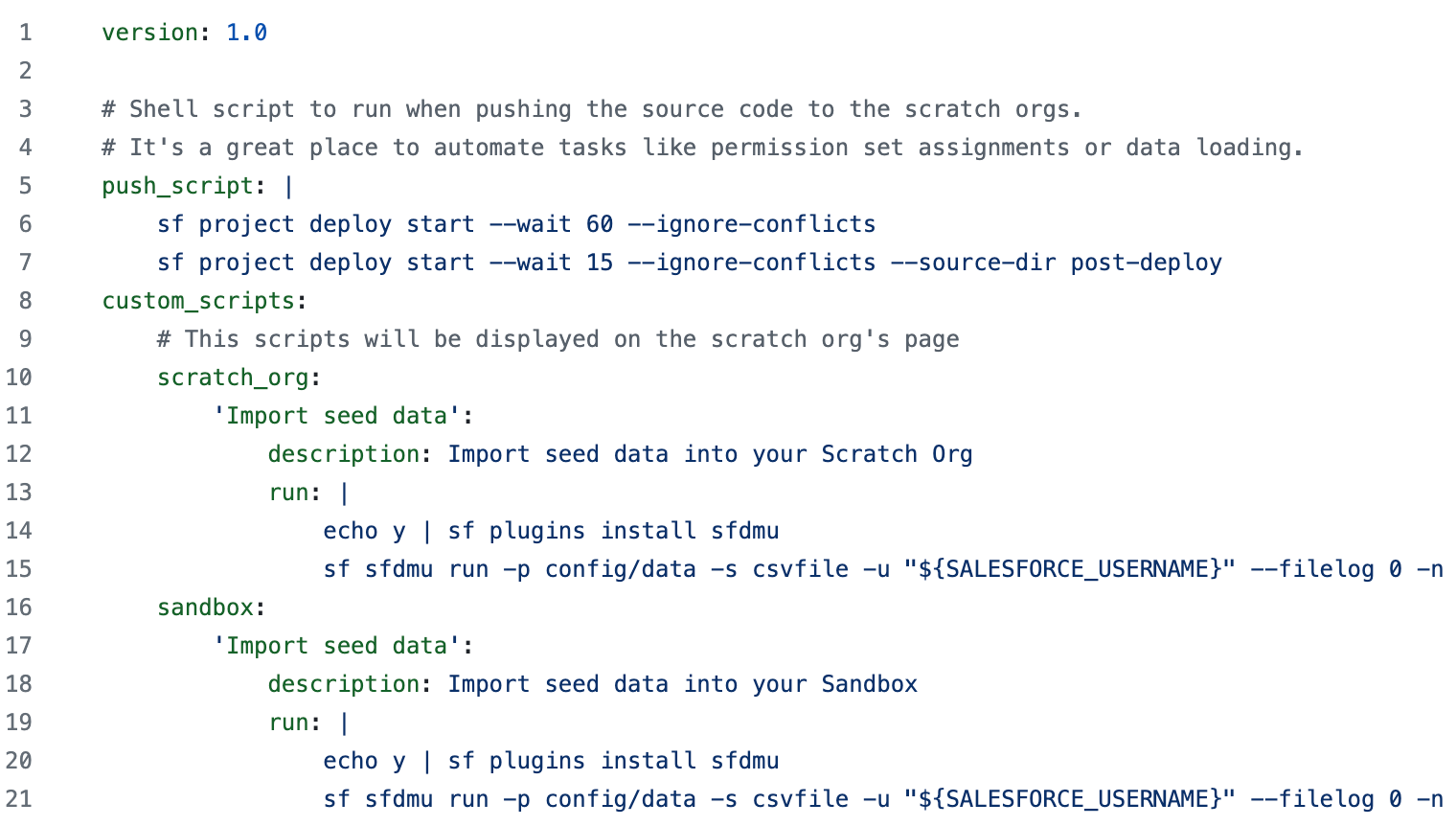Click line number 8 in gutter
1456x826 pixels.
[25, 301]
